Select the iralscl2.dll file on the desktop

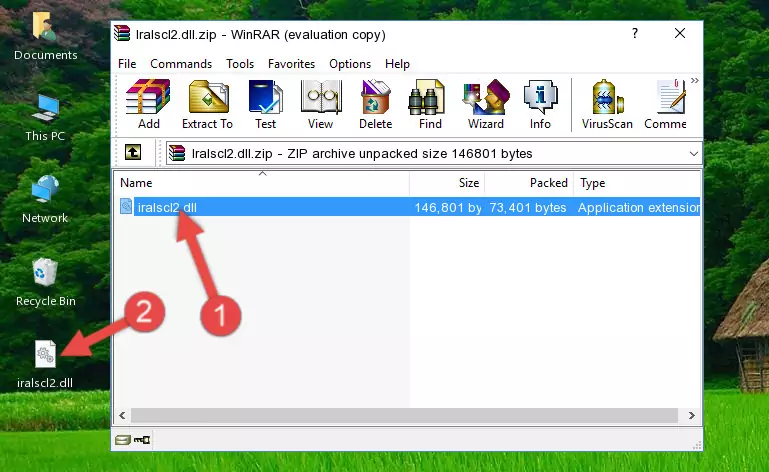[x=45, y=365]
